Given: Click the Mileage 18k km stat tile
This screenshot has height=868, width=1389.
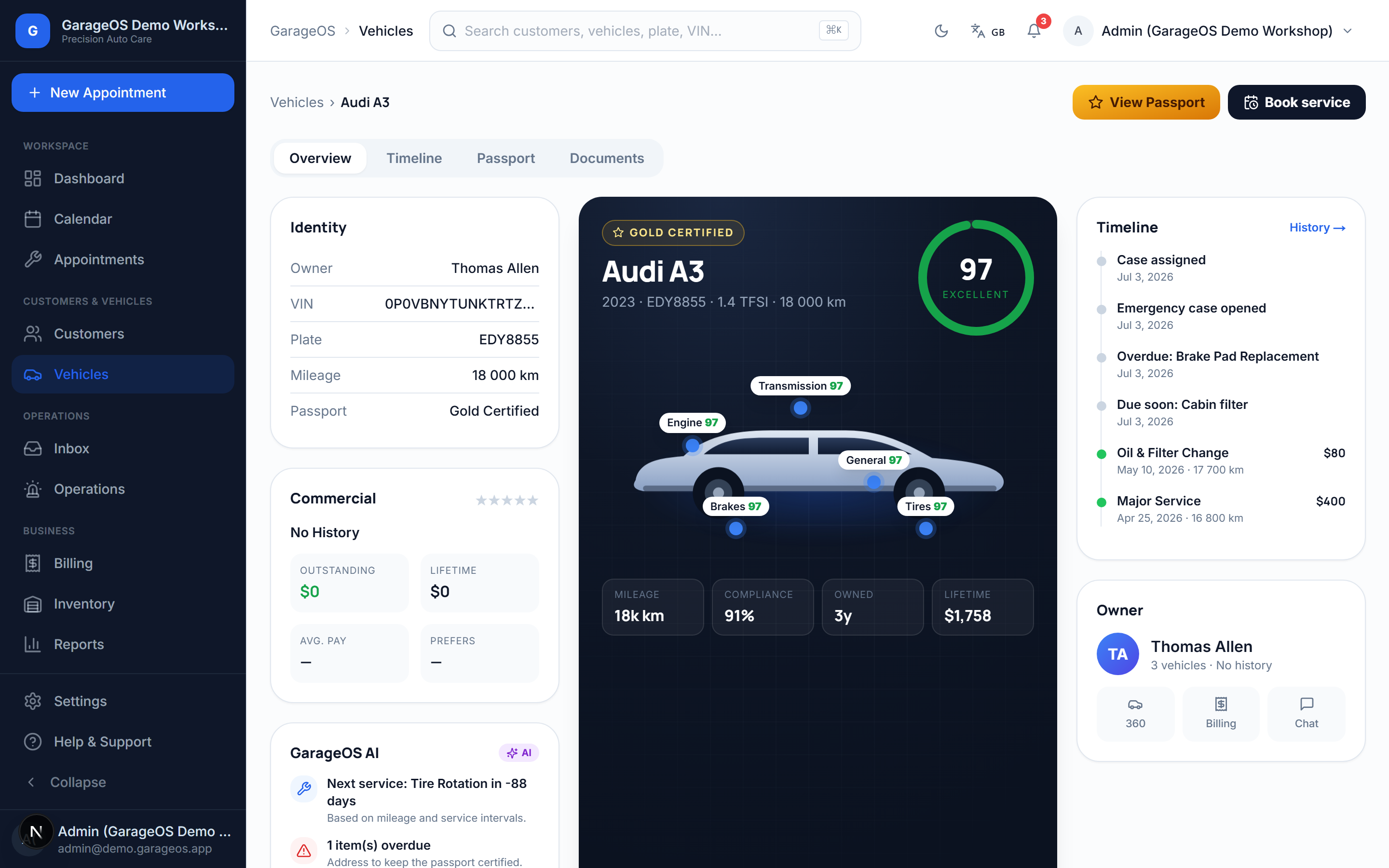Looking at the screenshot, I should (653, 607).
